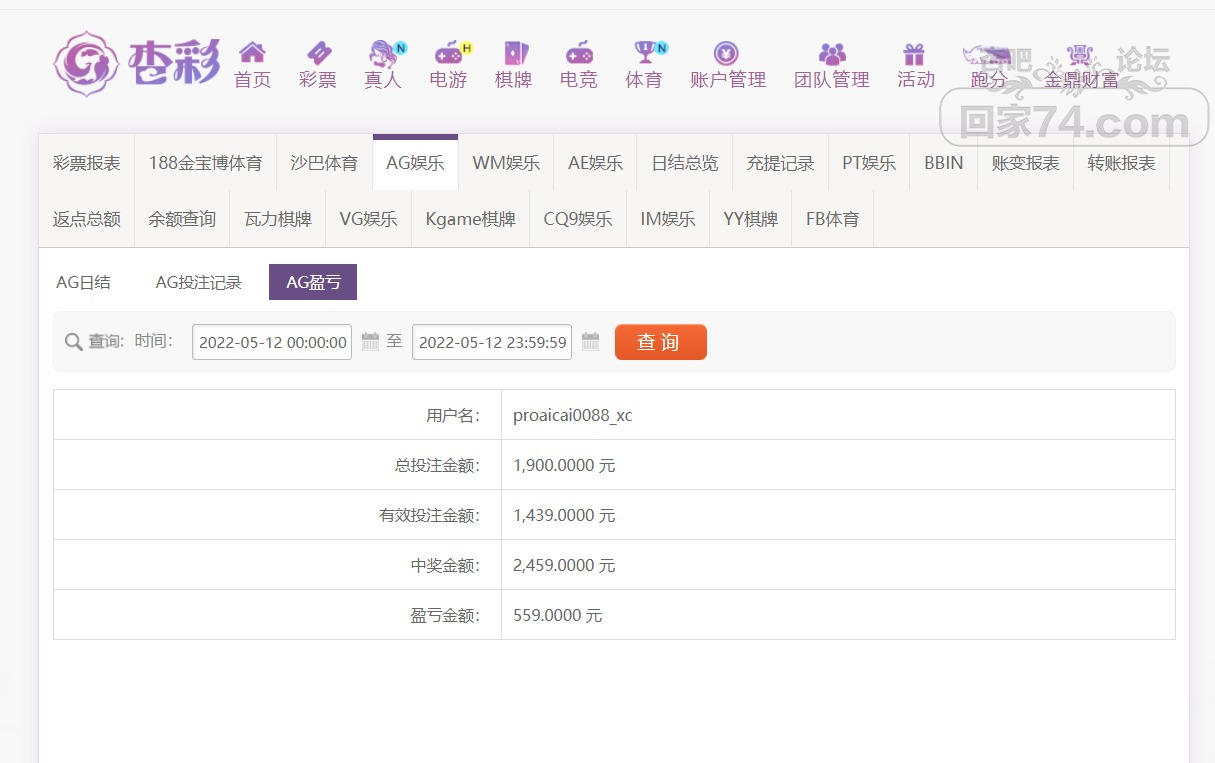Click the orange 查询 button
The image size is (1215, 763).
tap(661, 342)
